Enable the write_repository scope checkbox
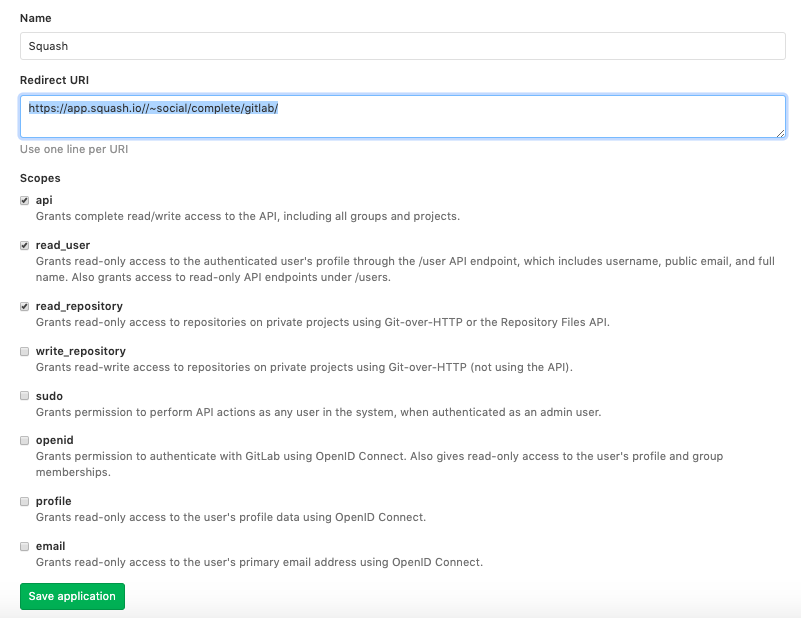The height and width of the screenshot is (618, 801). click(x=25, y=351)
